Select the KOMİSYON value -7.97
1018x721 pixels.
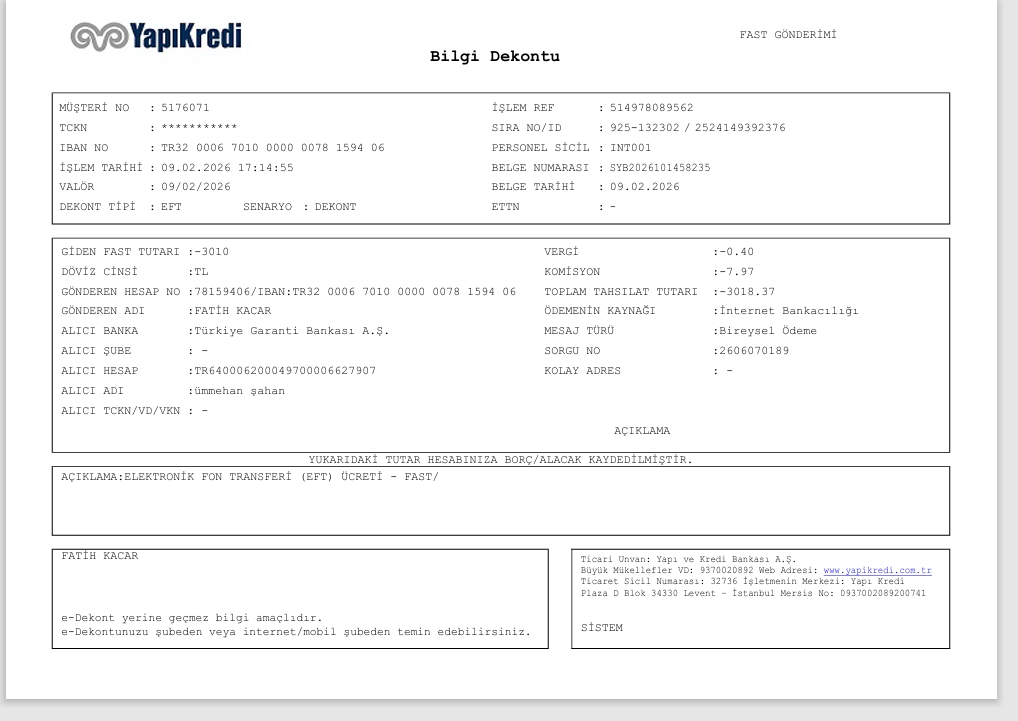(x=736, y=271)
